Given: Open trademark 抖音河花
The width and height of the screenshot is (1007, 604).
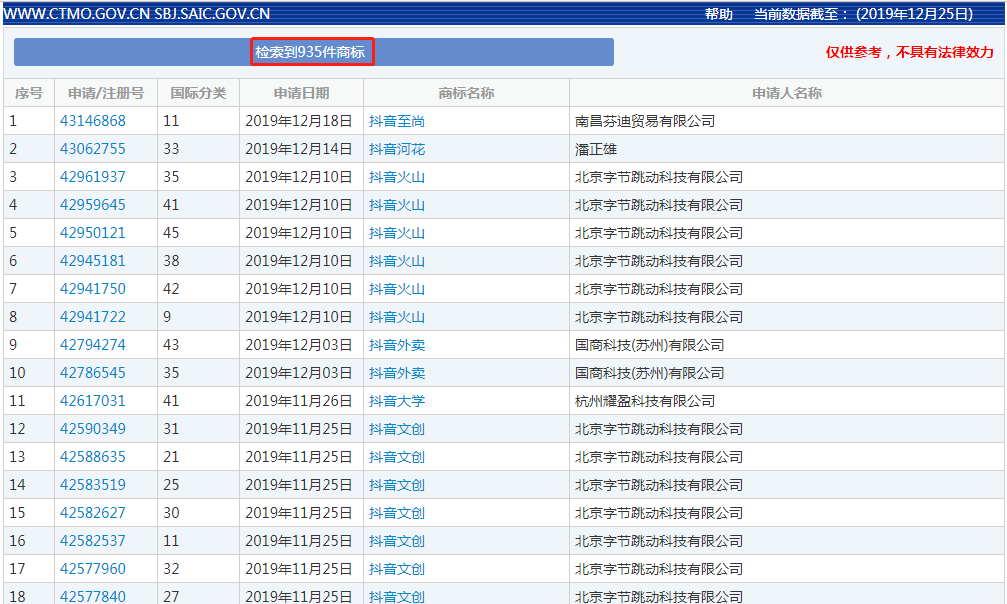Looking at the screenshot, I should [x=397, y=149].
